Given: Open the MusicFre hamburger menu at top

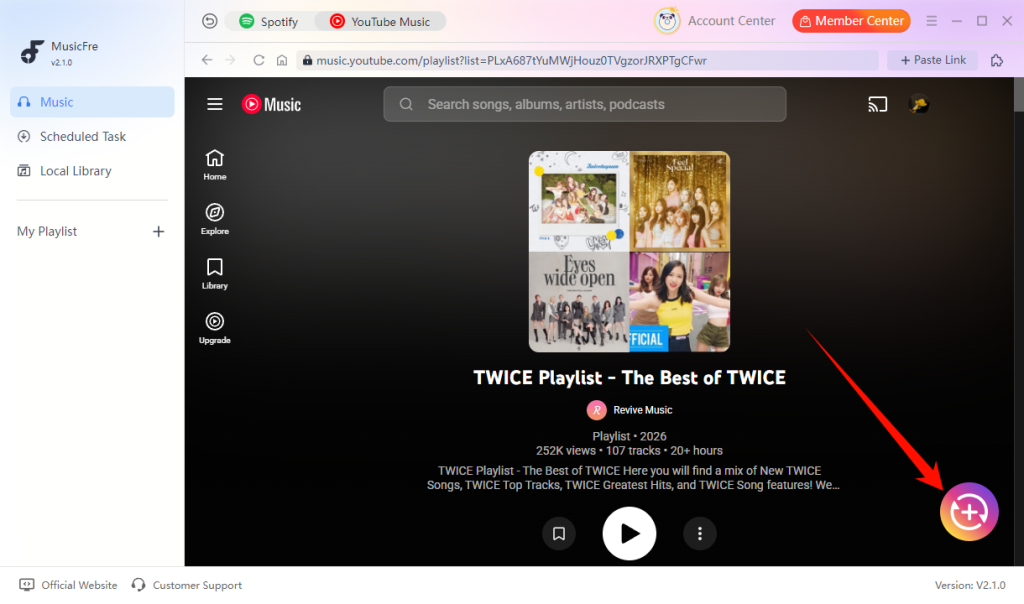Looking at the screenshot, I should (931, 21).
